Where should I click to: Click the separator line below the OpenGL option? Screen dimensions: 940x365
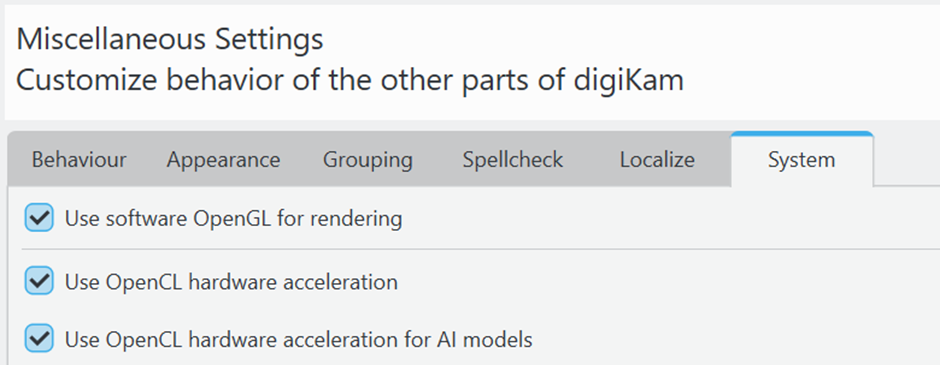pyautogui.click(x=481, y=249)
